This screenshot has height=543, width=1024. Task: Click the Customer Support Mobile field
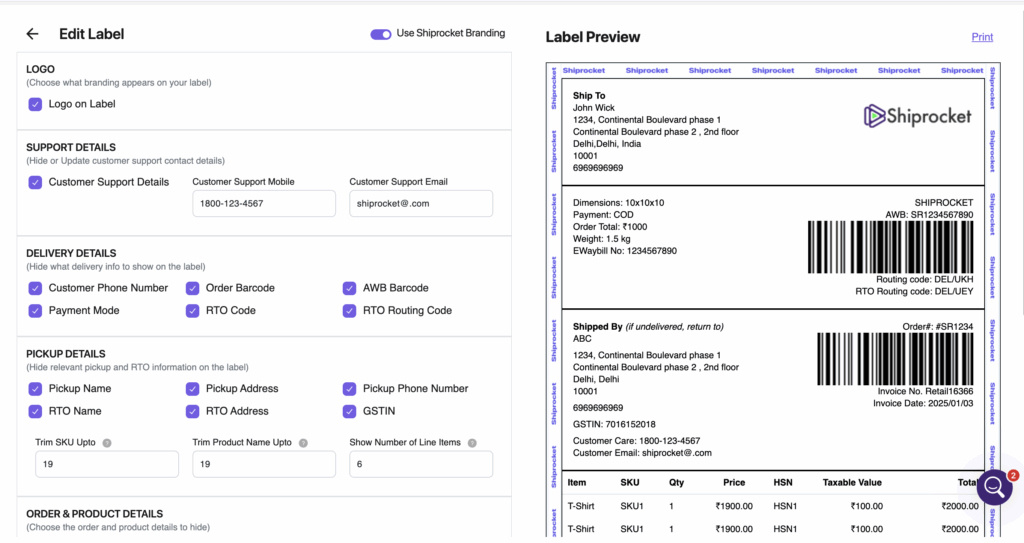point(264,204)
